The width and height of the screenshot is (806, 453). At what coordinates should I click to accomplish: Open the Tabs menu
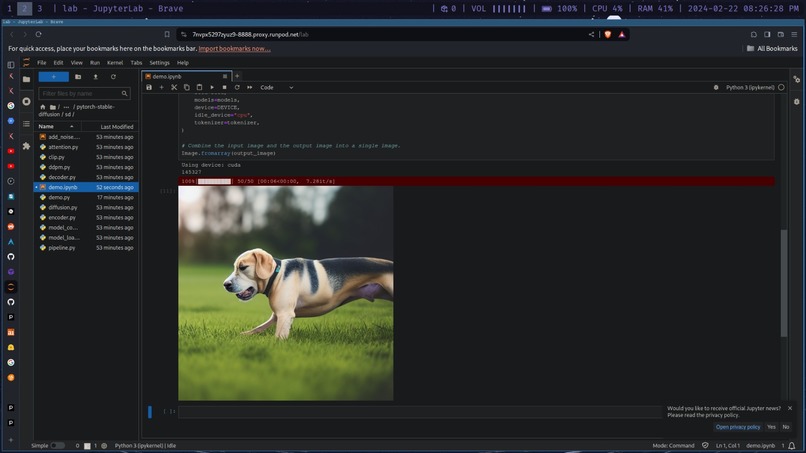pos(136,63)
